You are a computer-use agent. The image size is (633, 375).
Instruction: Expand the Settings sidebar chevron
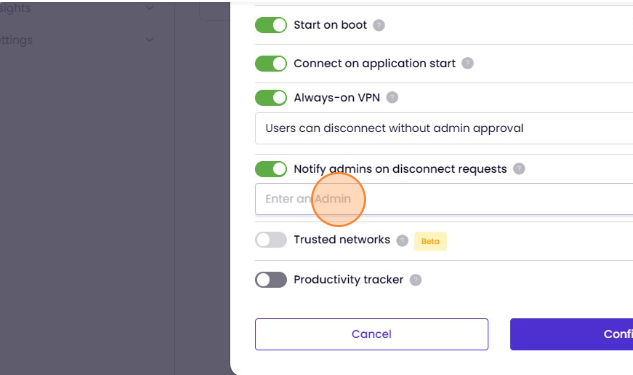coord(150,40)
